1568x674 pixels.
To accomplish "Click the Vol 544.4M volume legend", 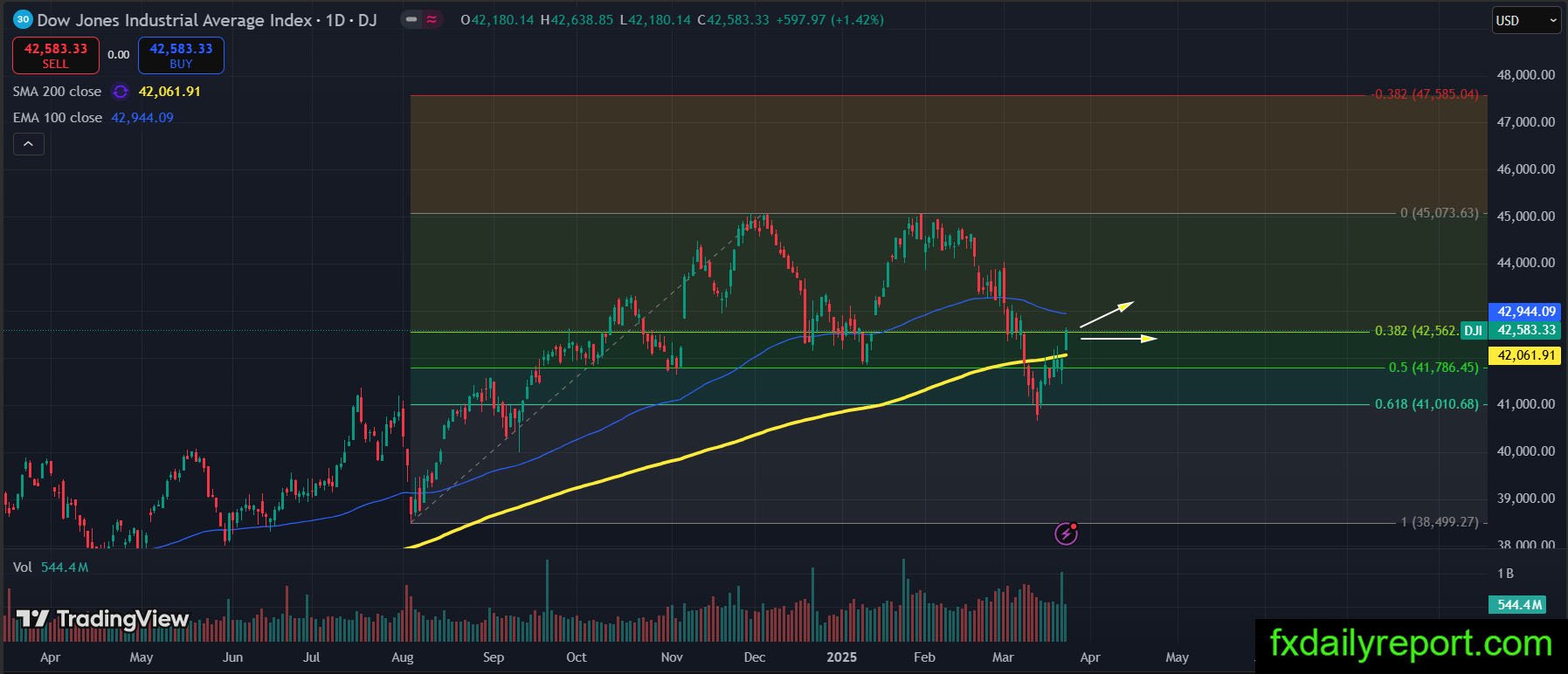I will (51, 567).
